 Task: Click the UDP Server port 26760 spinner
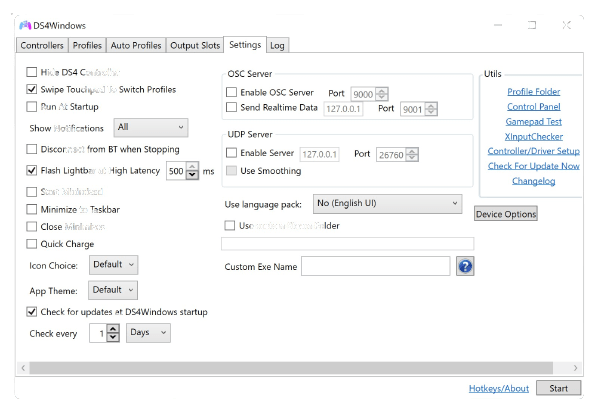[x=412, y=154]
